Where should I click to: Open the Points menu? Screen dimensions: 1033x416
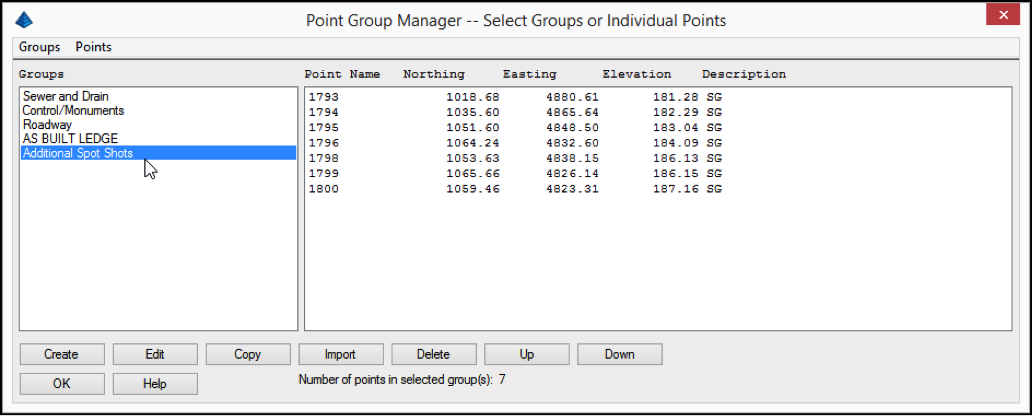tap(94, 47)
